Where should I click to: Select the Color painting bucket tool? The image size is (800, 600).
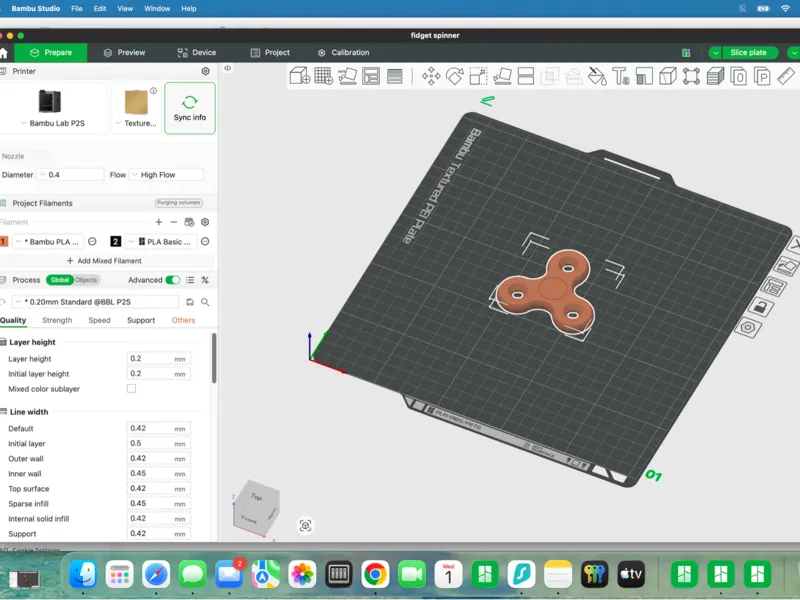(597, 76)
